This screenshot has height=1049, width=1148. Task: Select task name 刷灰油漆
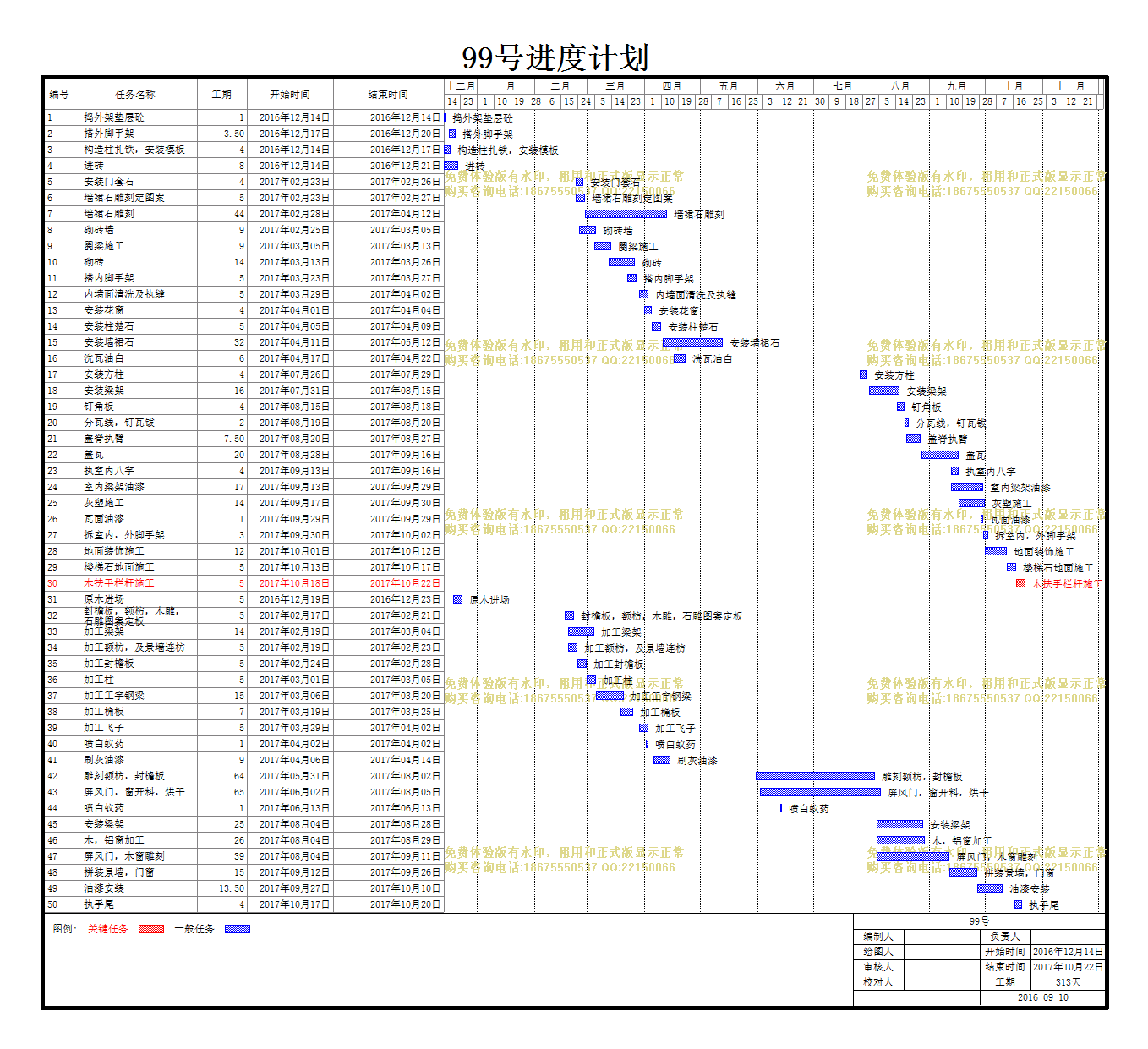[x=104, y=760]
